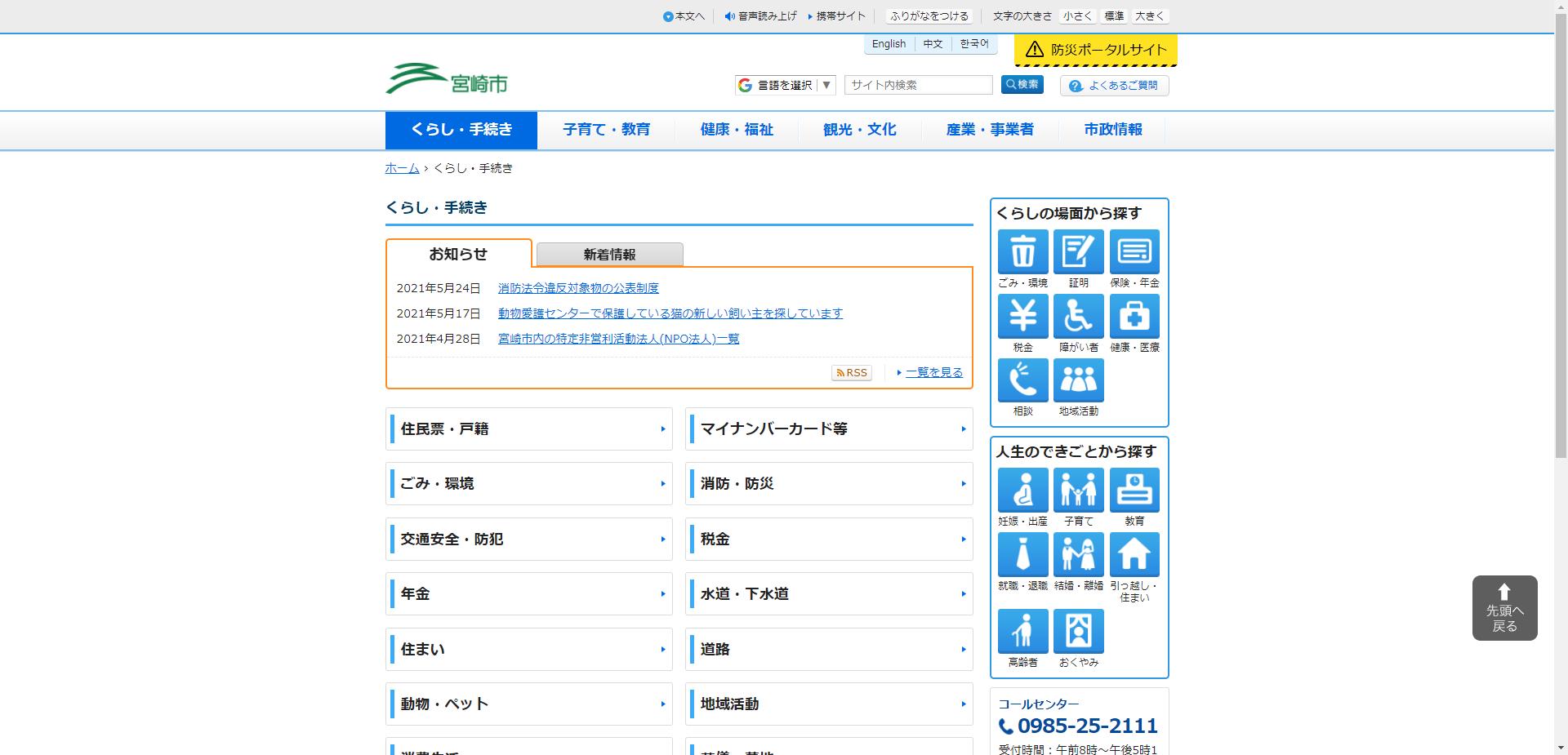1568x755 pixels.
Task: Expand the 水道・下水道 category
Action: tap(829, 594)
